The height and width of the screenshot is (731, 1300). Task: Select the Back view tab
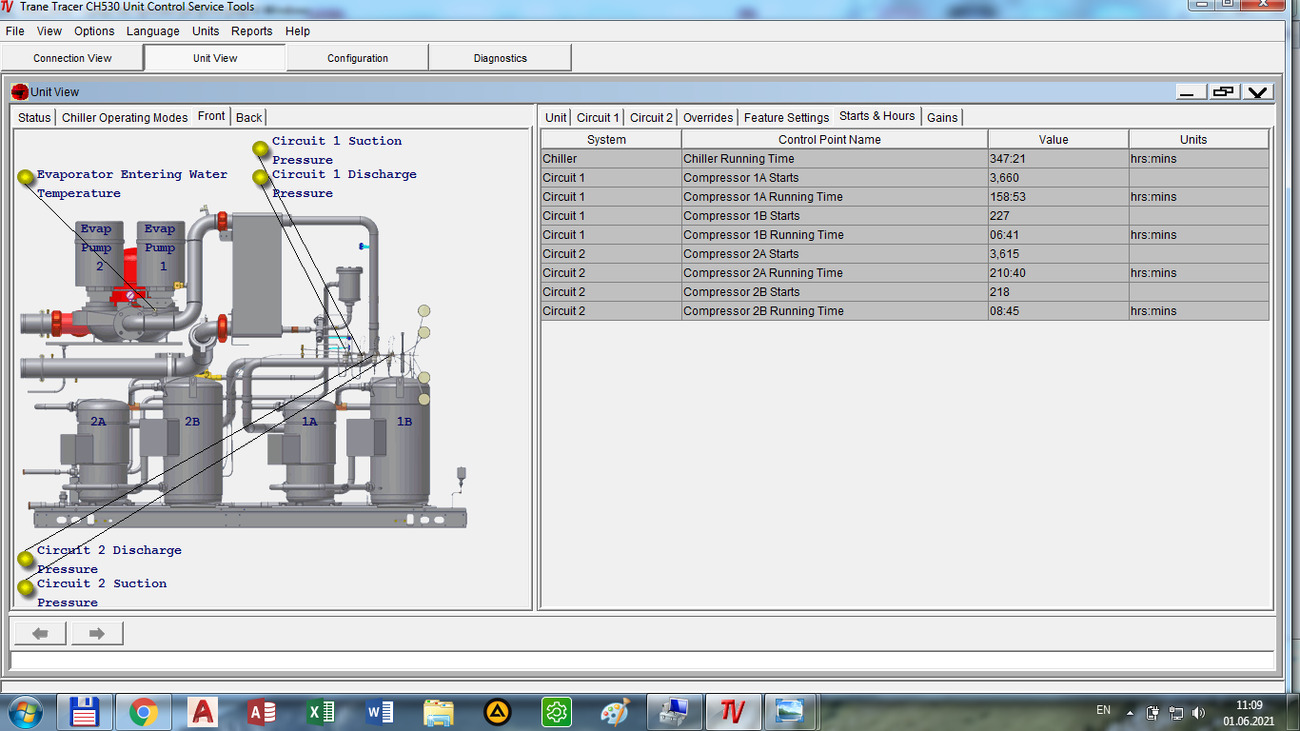tap(249, 117)
